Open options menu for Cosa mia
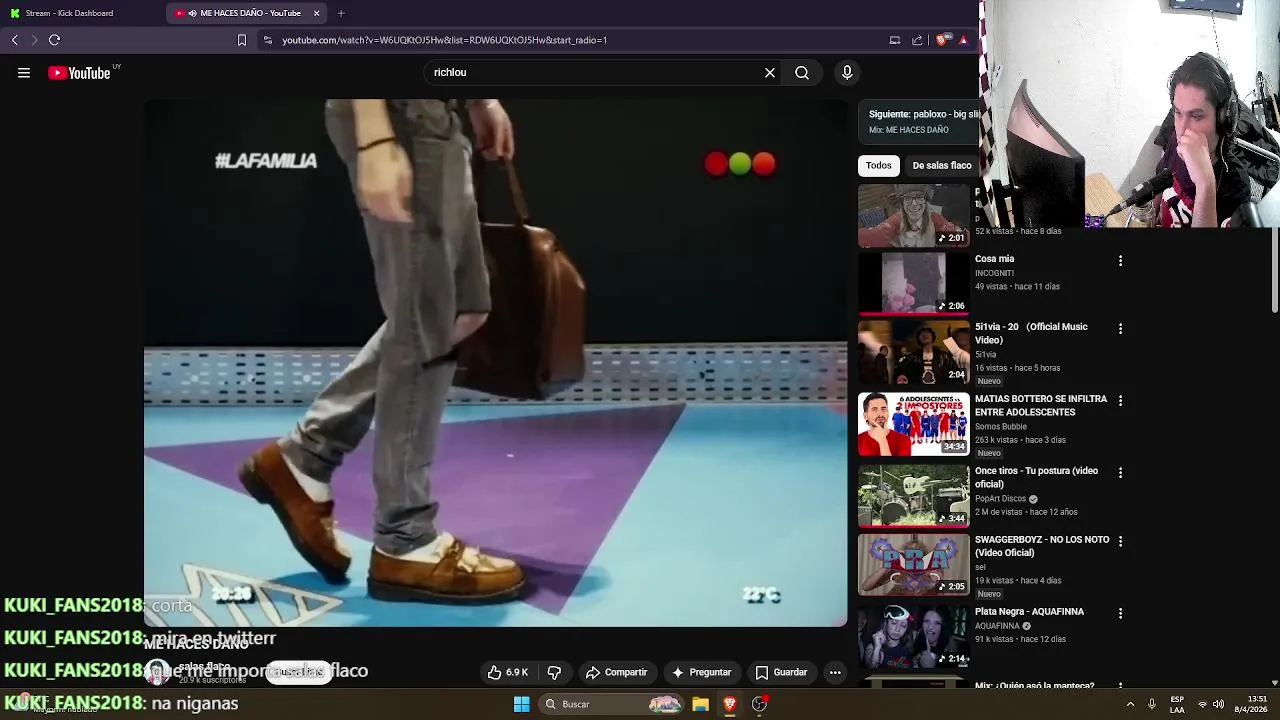Screen dimensions: 1280x720 click(x=1120, y=261)
